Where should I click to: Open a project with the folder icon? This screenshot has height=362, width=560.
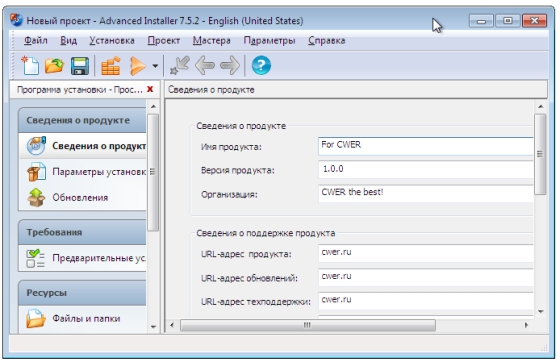point(54,66)
